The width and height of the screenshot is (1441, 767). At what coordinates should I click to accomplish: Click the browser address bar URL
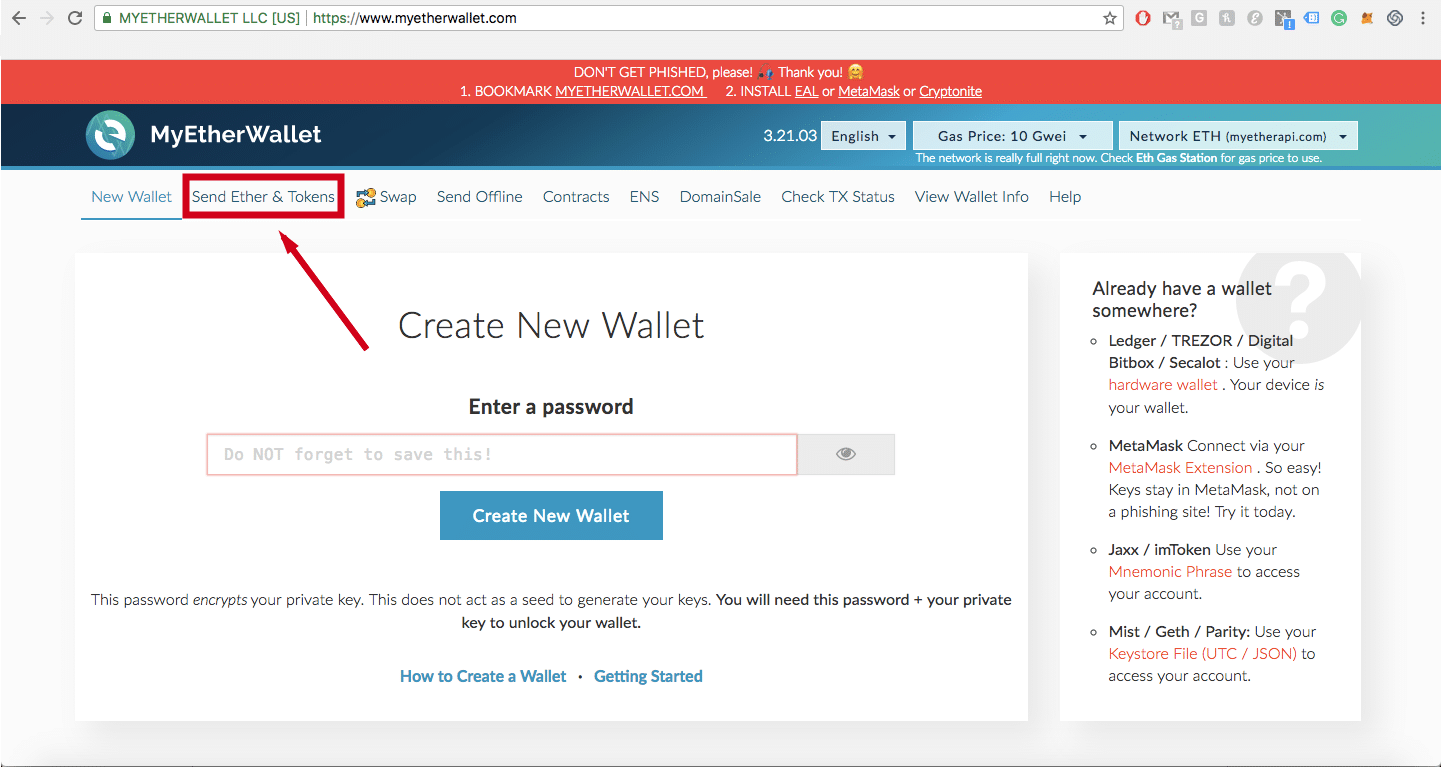[x=415, y=18]
